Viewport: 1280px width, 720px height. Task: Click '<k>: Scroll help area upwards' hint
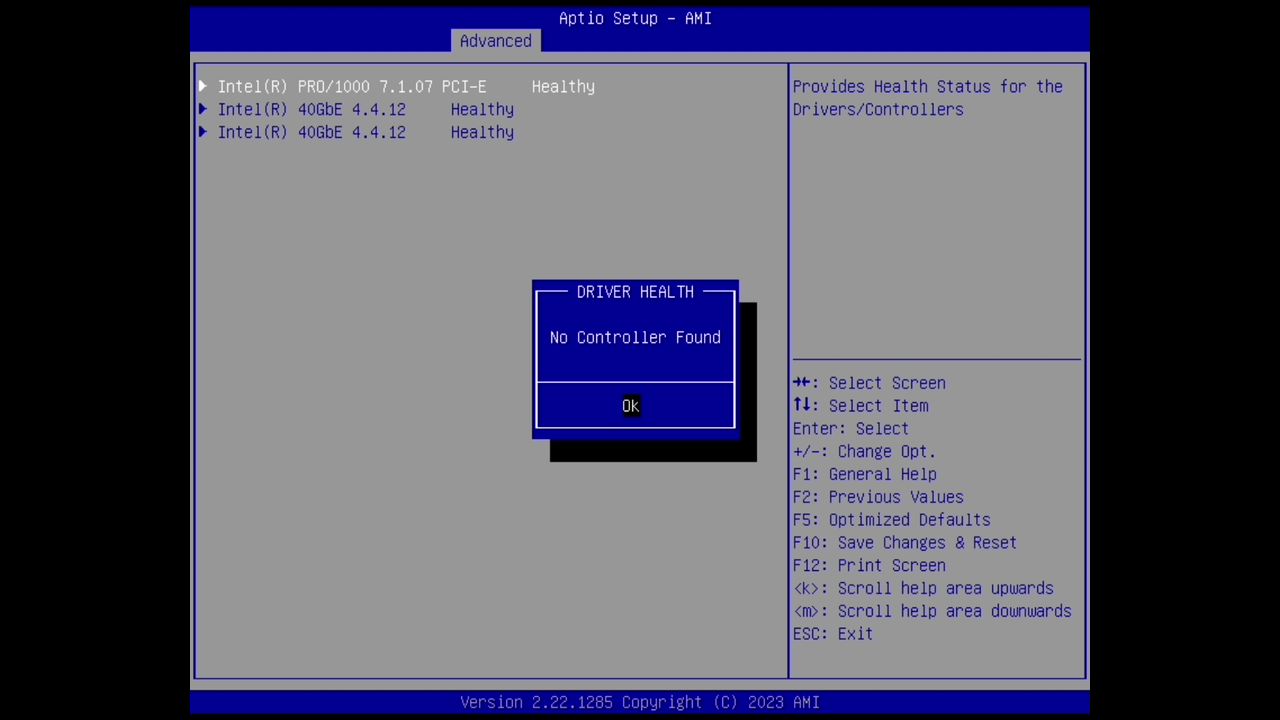(923, 589)
